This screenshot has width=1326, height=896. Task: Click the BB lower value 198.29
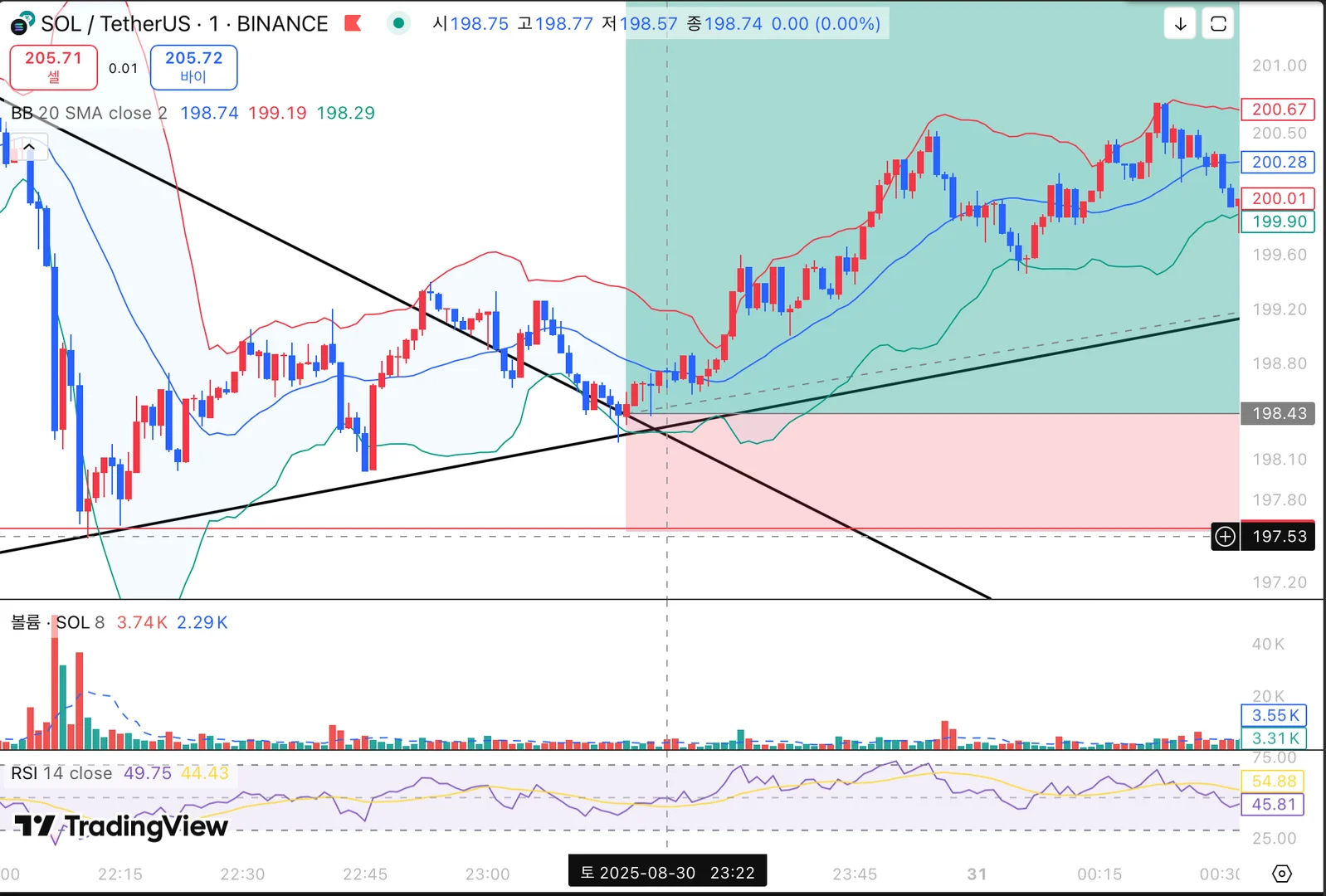point(345,113)
